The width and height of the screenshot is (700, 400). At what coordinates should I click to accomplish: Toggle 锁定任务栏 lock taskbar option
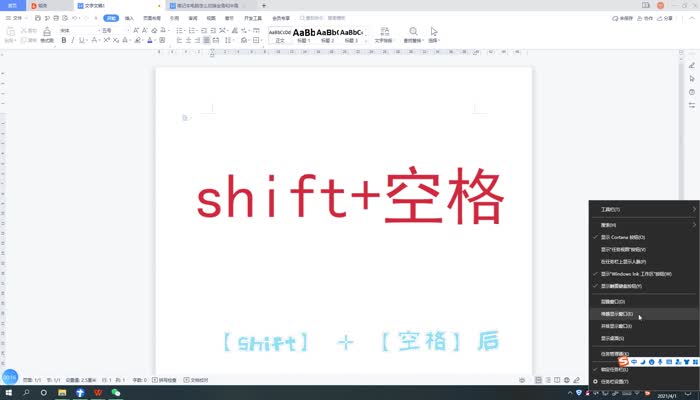[643, 370]
